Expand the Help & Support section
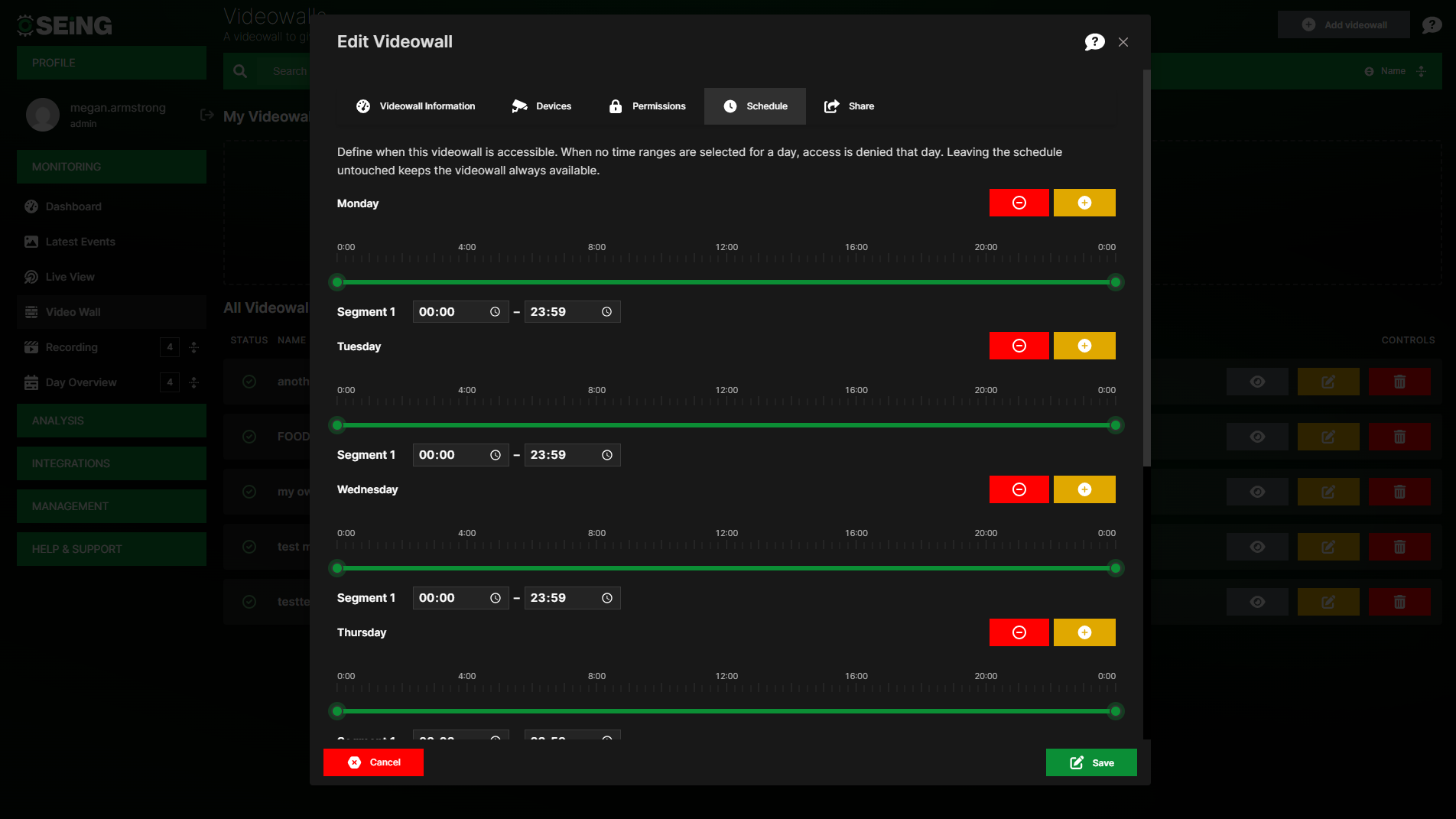The width and height of the screenshot is (1456, 819). [x=112, y=549]
